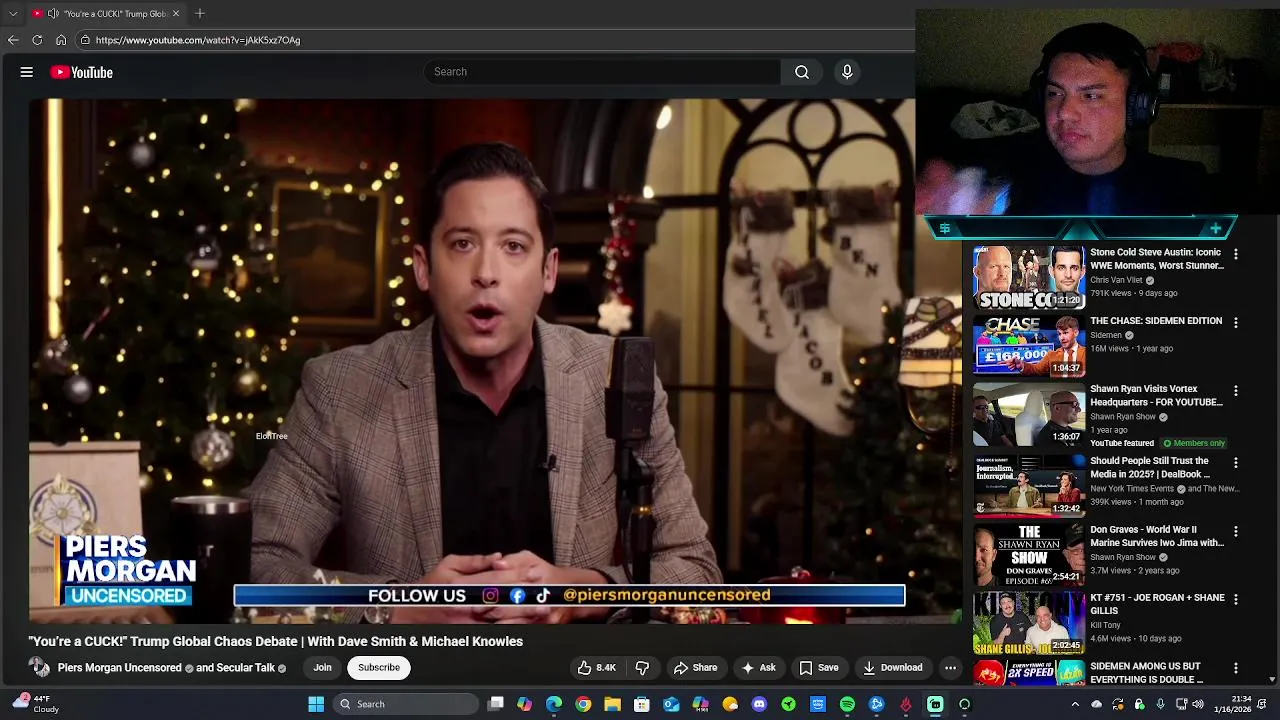This screenshot has height=720, width=1280.
Task: Open options menu for the Stone Cold video
Action: [1236, 254]
